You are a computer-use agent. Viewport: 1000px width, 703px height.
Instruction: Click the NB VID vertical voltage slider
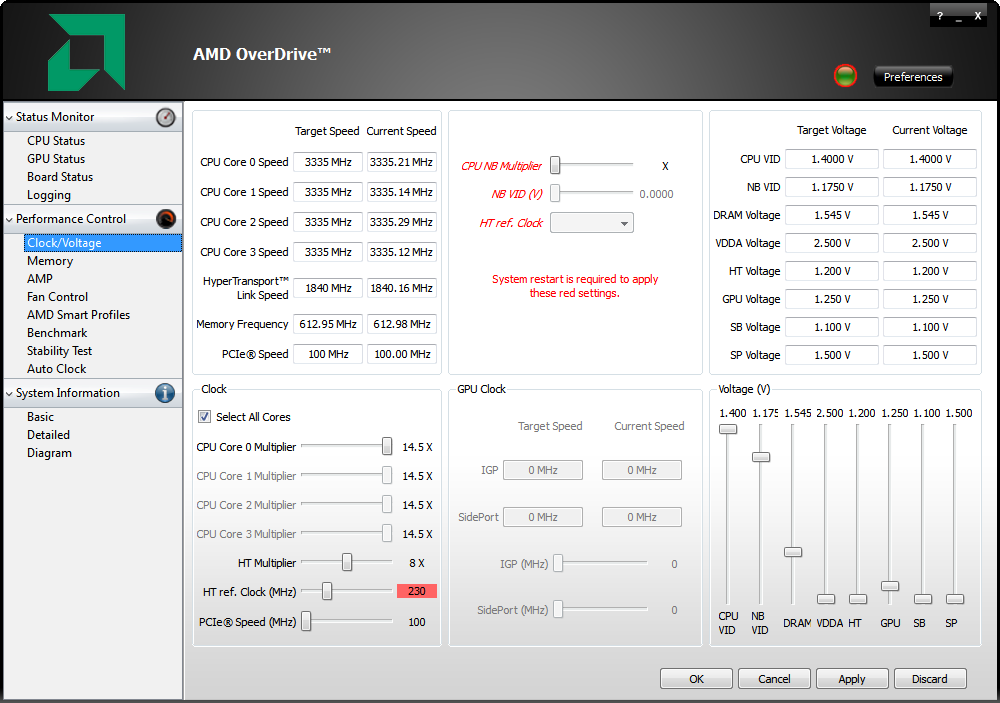tap(761, 457)
